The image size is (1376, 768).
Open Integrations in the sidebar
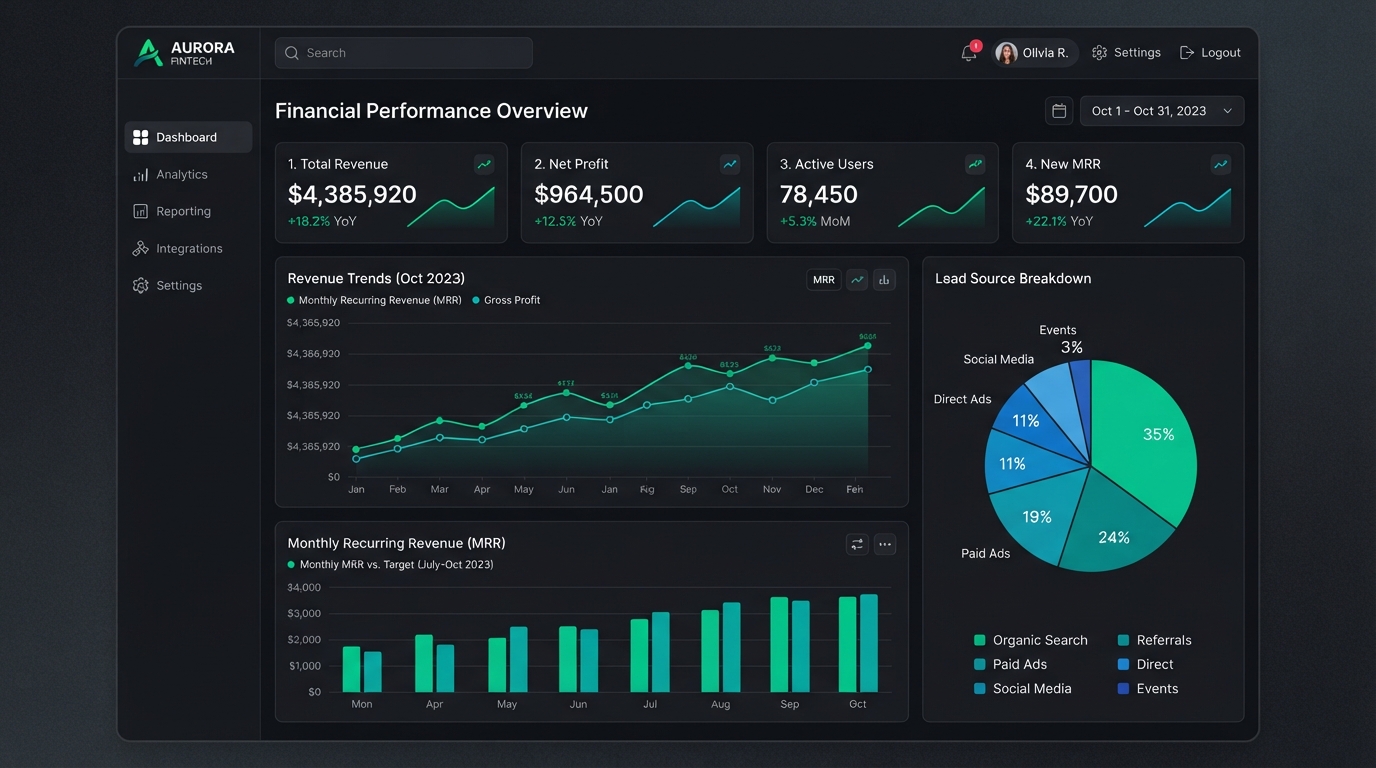[188, 248]
